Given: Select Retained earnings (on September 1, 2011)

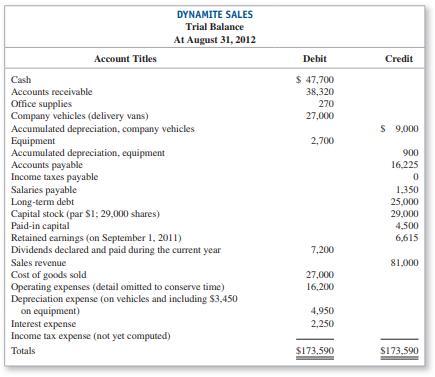Looking at the screenshot, I should pyautogui.click(x=96, y=238).
